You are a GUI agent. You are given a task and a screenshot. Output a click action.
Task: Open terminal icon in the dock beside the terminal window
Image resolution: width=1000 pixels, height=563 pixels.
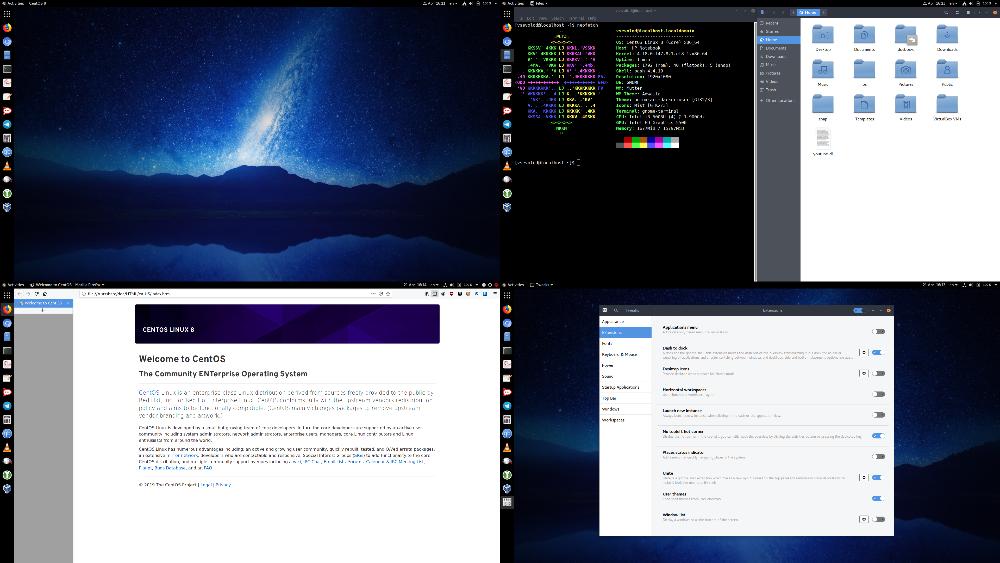point(507,69)
